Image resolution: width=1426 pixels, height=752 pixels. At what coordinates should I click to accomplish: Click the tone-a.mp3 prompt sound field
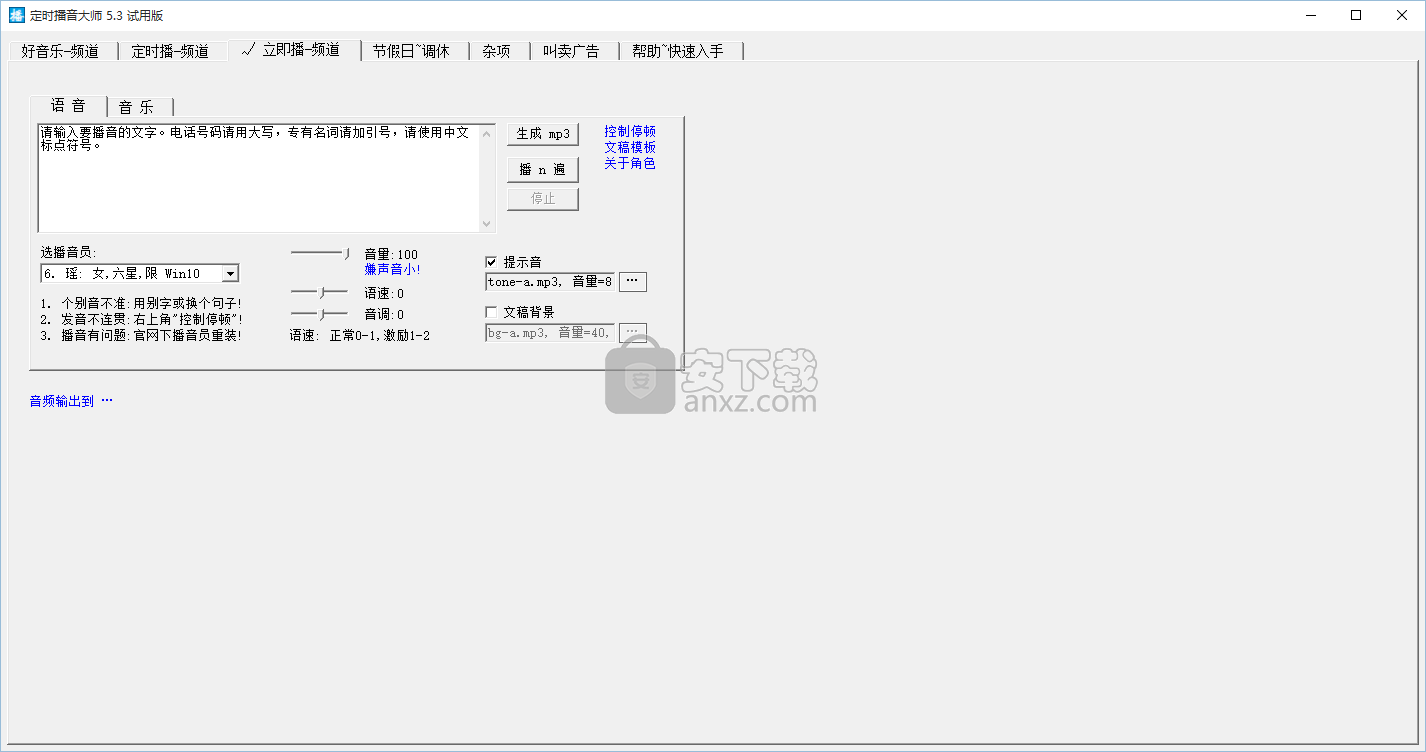pos(550,282)
